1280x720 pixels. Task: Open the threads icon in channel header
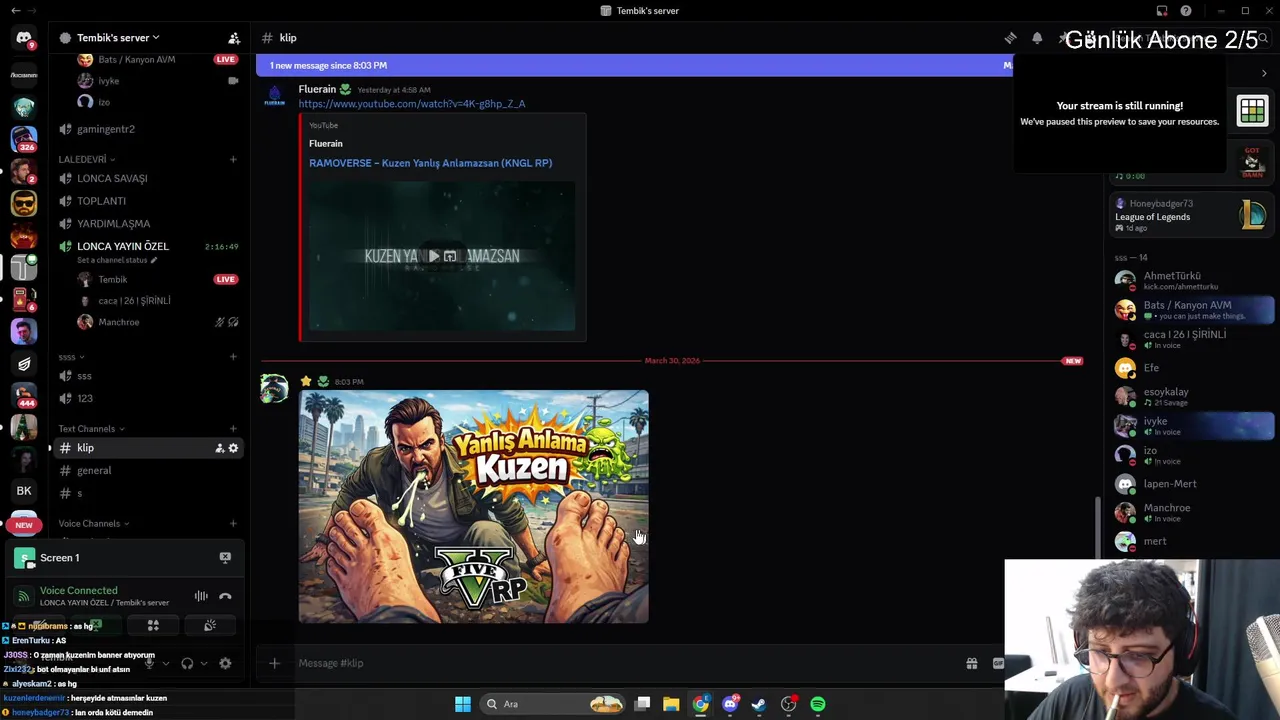(x=1011, y=38)
